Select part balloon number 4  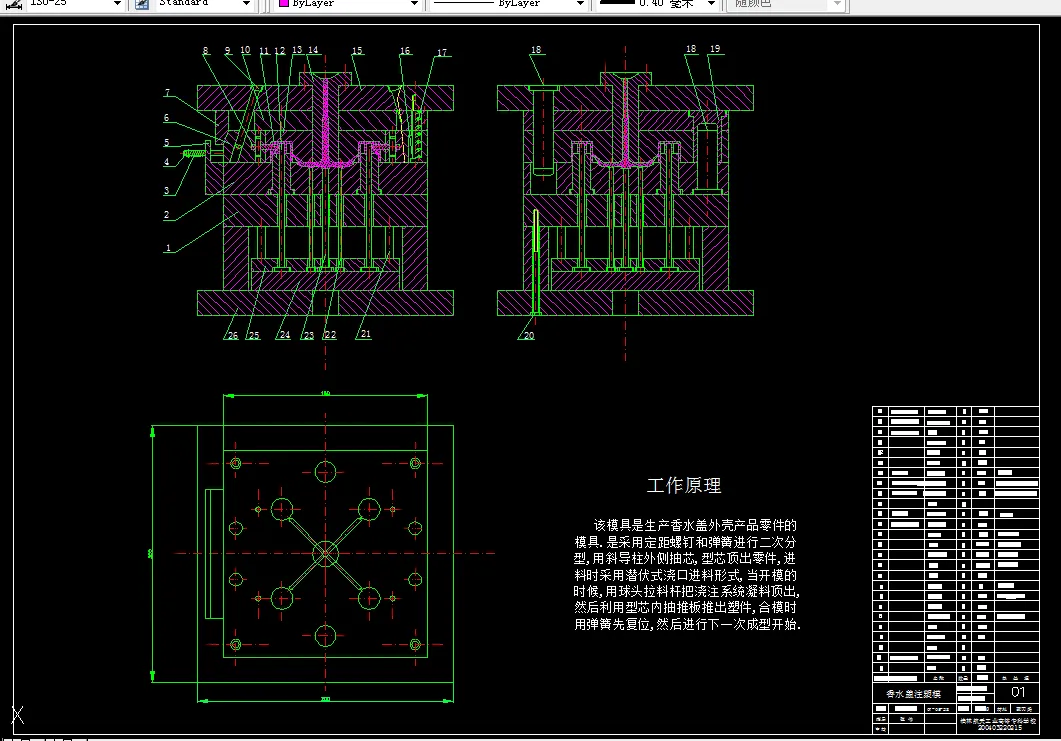pyautogui.click(x=166, y=162)
